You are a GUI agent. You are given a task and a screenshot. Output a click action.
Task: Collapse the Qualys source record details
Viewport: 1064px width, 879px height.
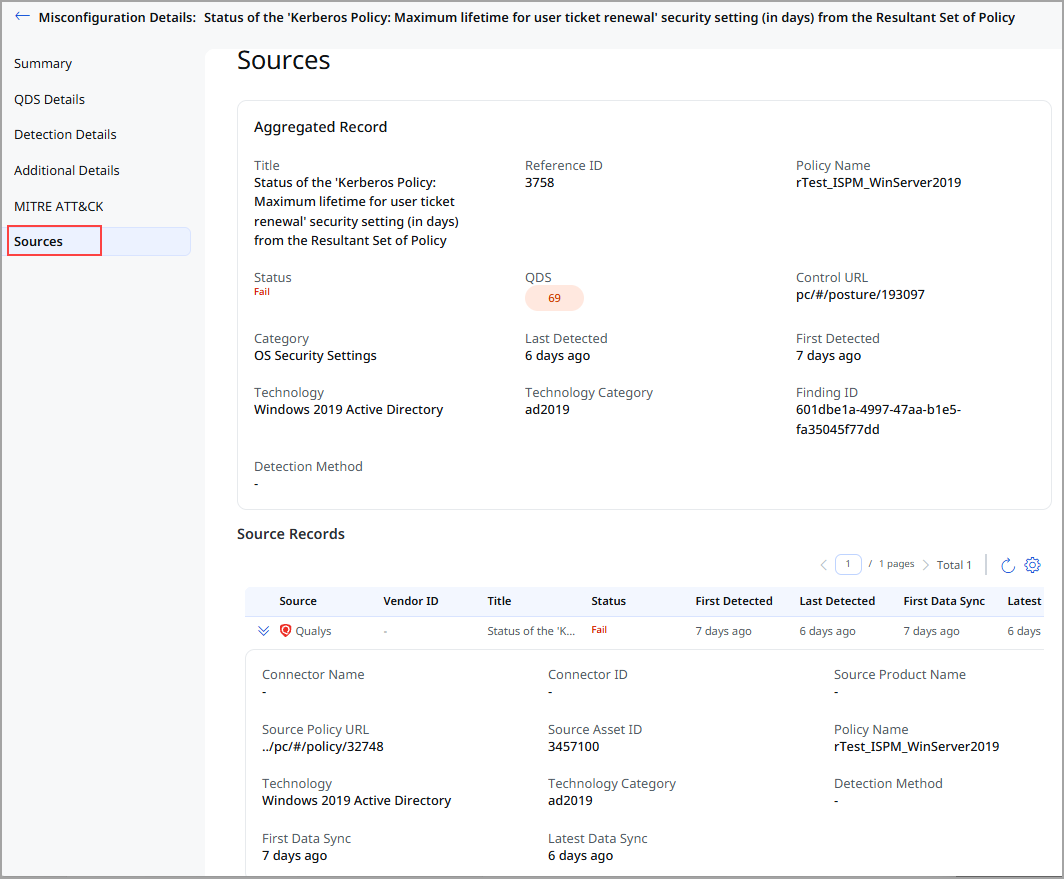pos(263,630)
